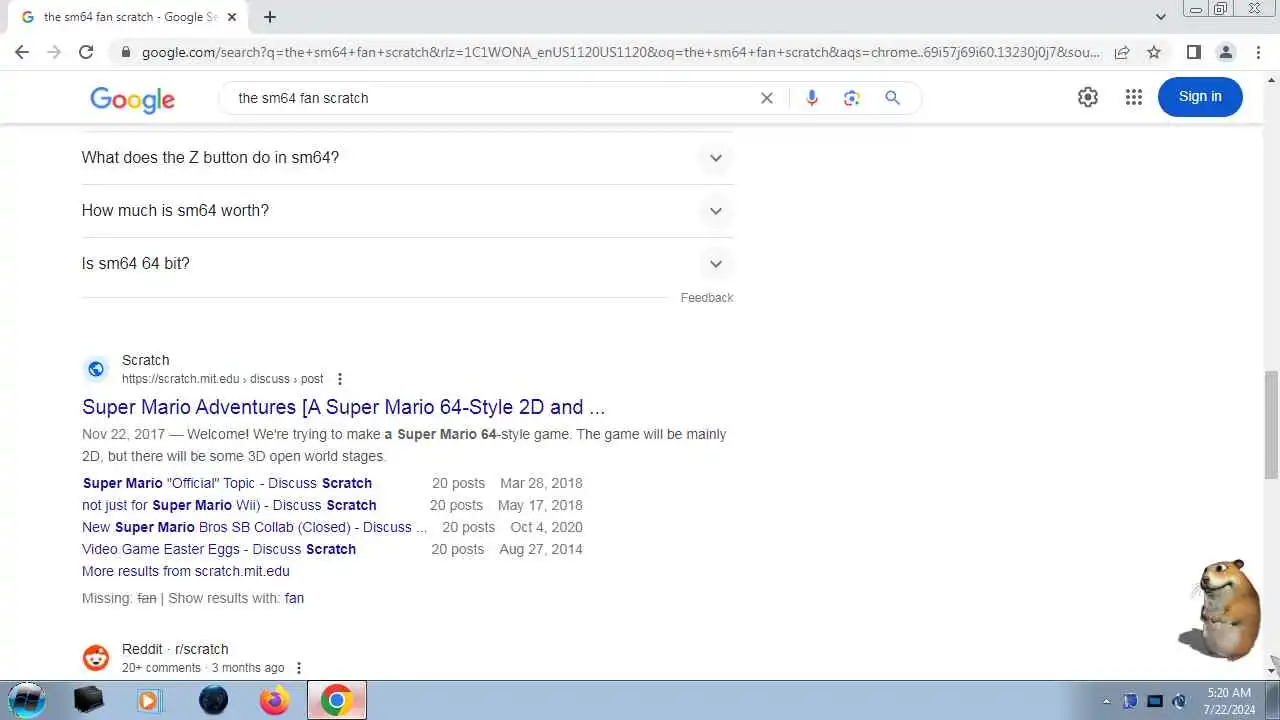Open the media player taskbar icon
The image size is (1280, 720).
[x=149, y=700]
